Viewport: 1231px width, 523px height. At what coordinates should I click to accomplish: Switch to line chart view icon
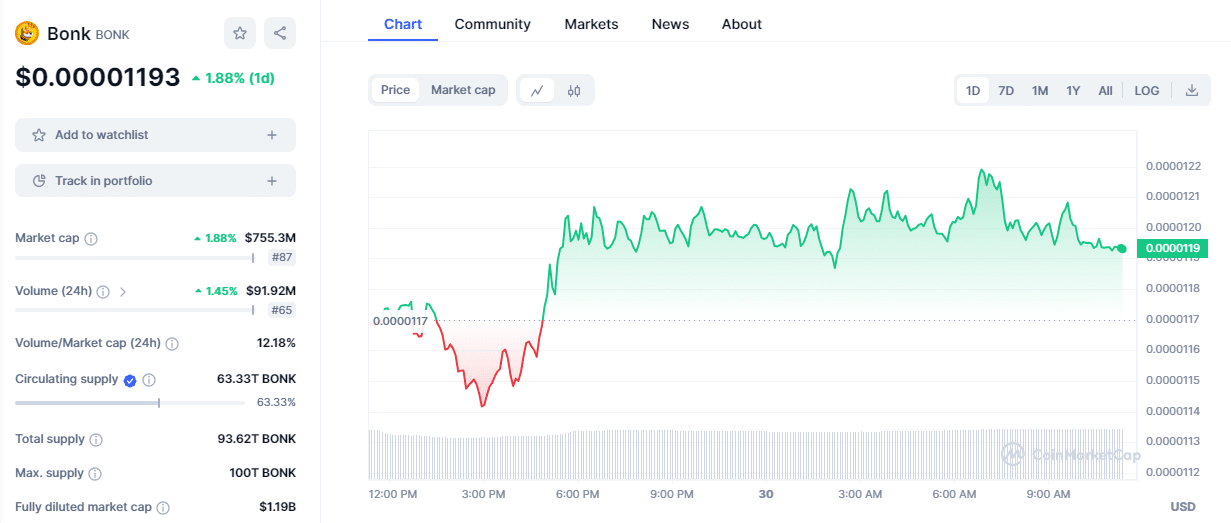(x=537, y=90)
